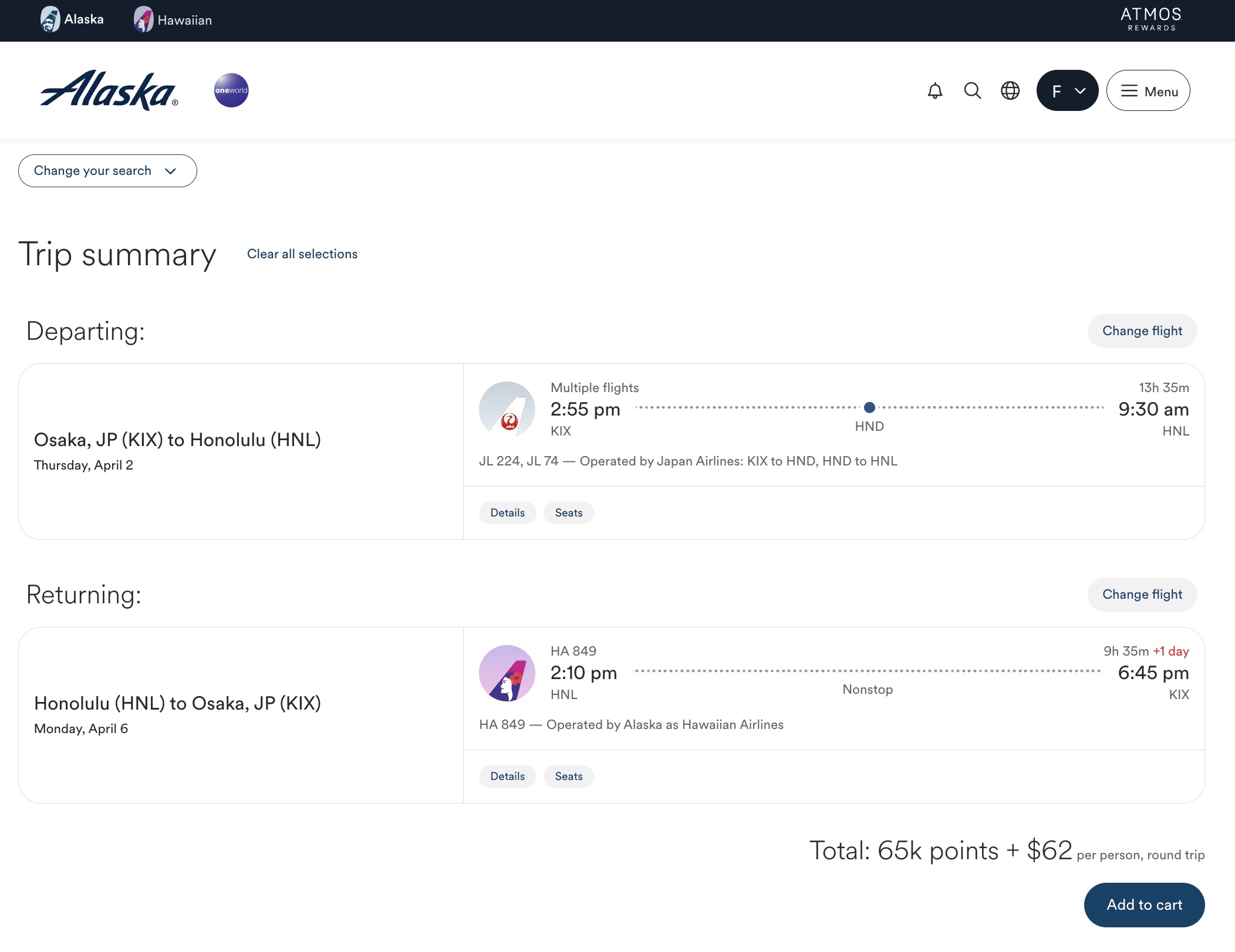Click Clear all selections link
This screenshot has height=952, width=1235.
tap(302, 254)
